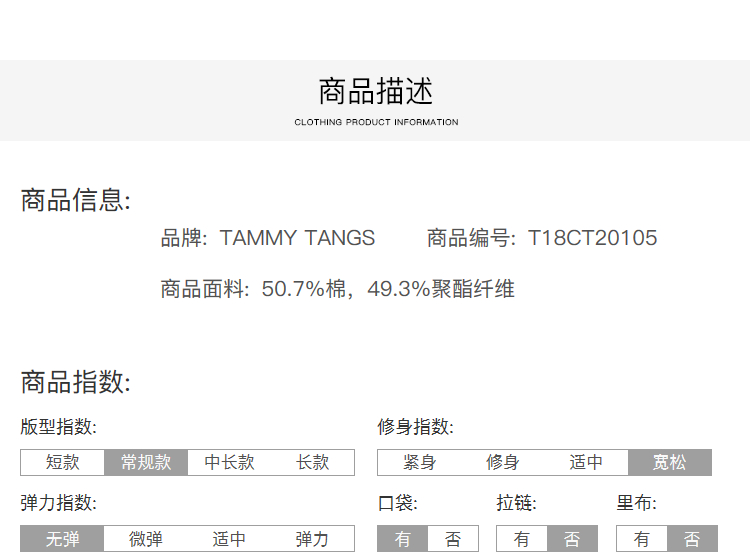Click the product number T18CT20105
This screenshot has height=552, width=750.
tap(592, 238)
